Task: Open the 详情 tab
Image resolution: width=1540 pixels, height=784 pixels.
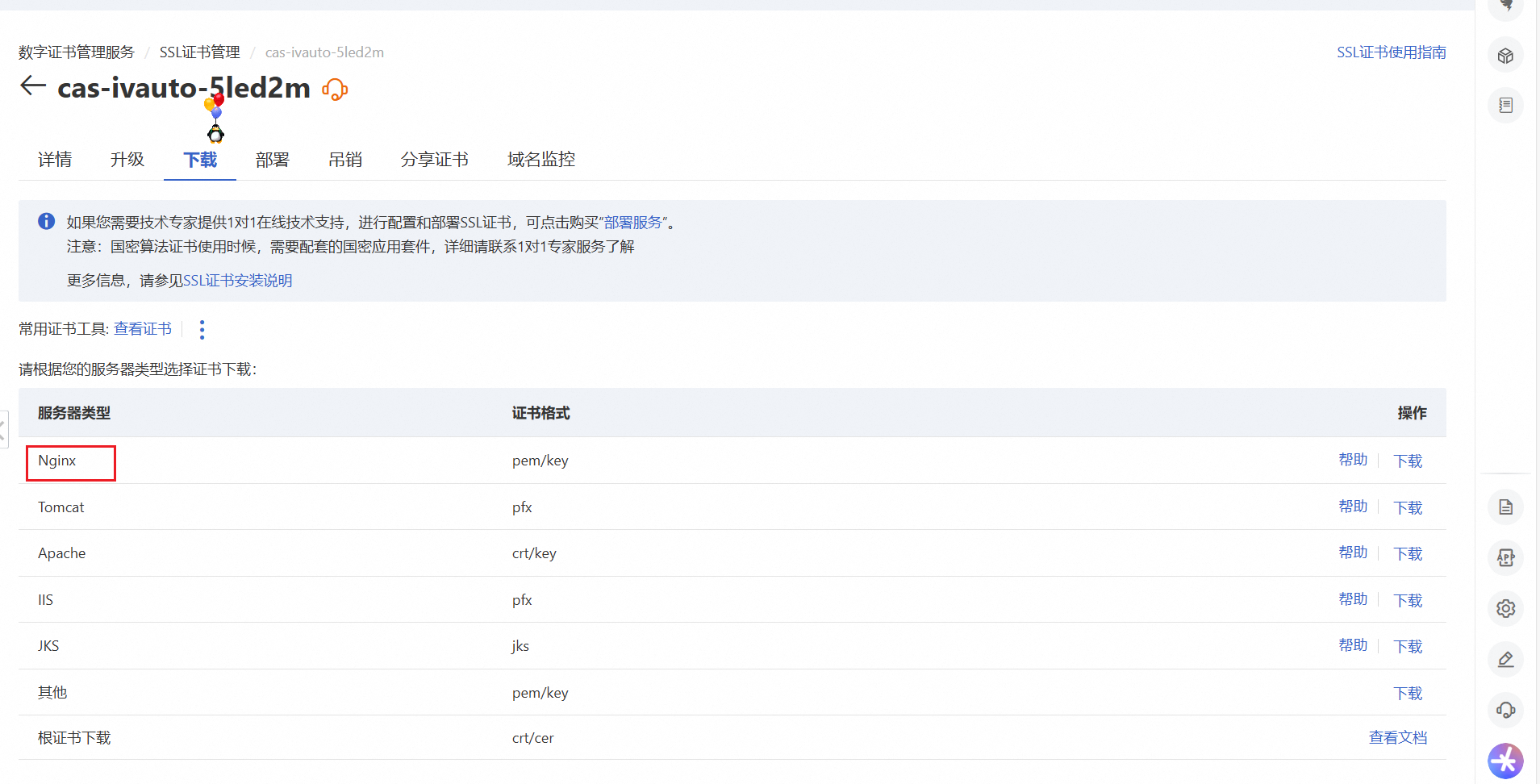Action: (55, 160)
